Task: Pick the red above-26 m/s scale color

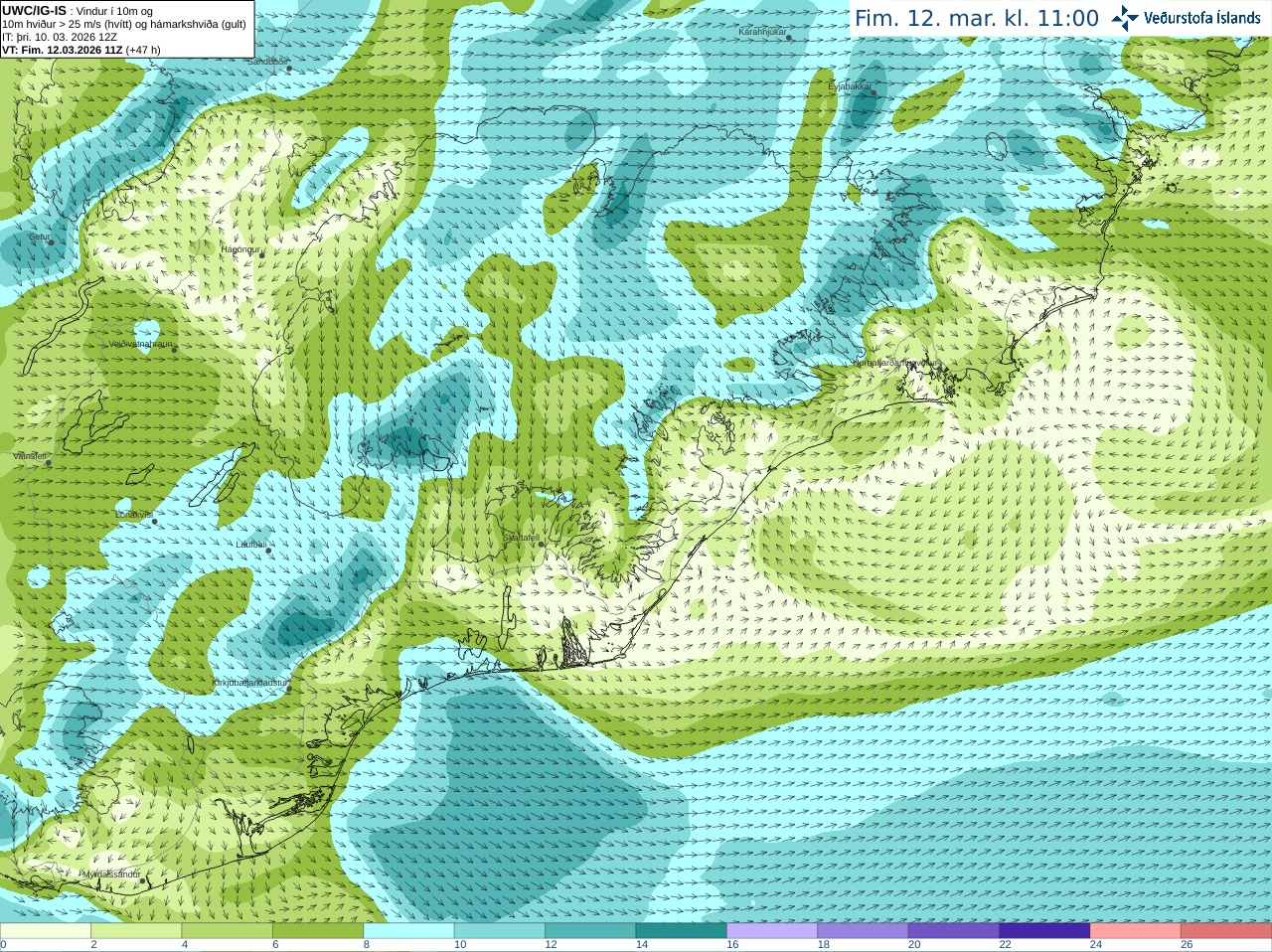Action: [1226, 931]
